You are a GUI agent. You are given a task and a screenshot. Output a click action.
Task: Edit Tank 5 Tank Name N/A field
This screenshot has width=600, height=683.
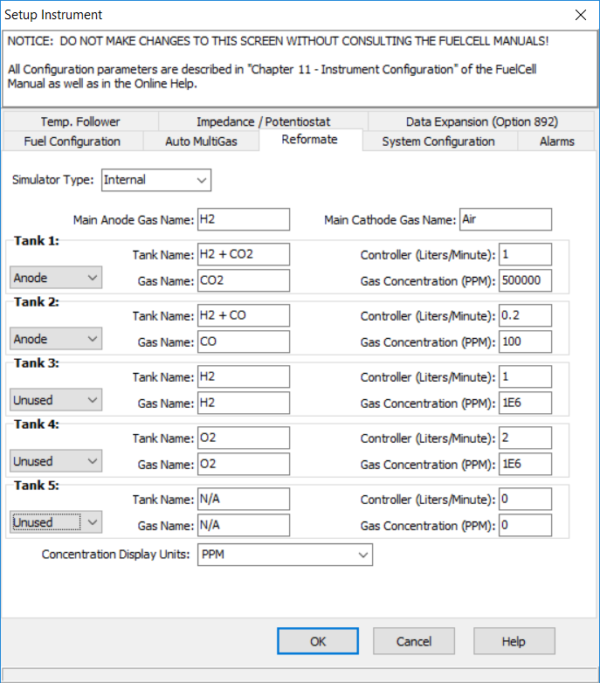click(244, 499)
